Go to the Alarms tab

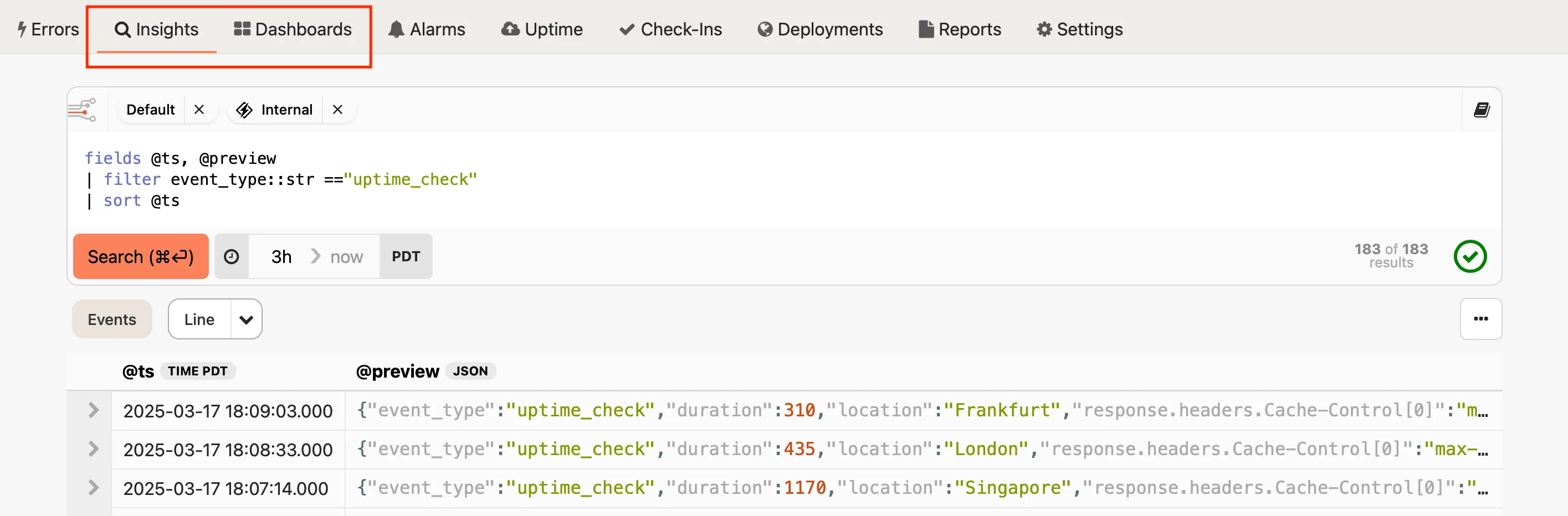coord(427,29)
